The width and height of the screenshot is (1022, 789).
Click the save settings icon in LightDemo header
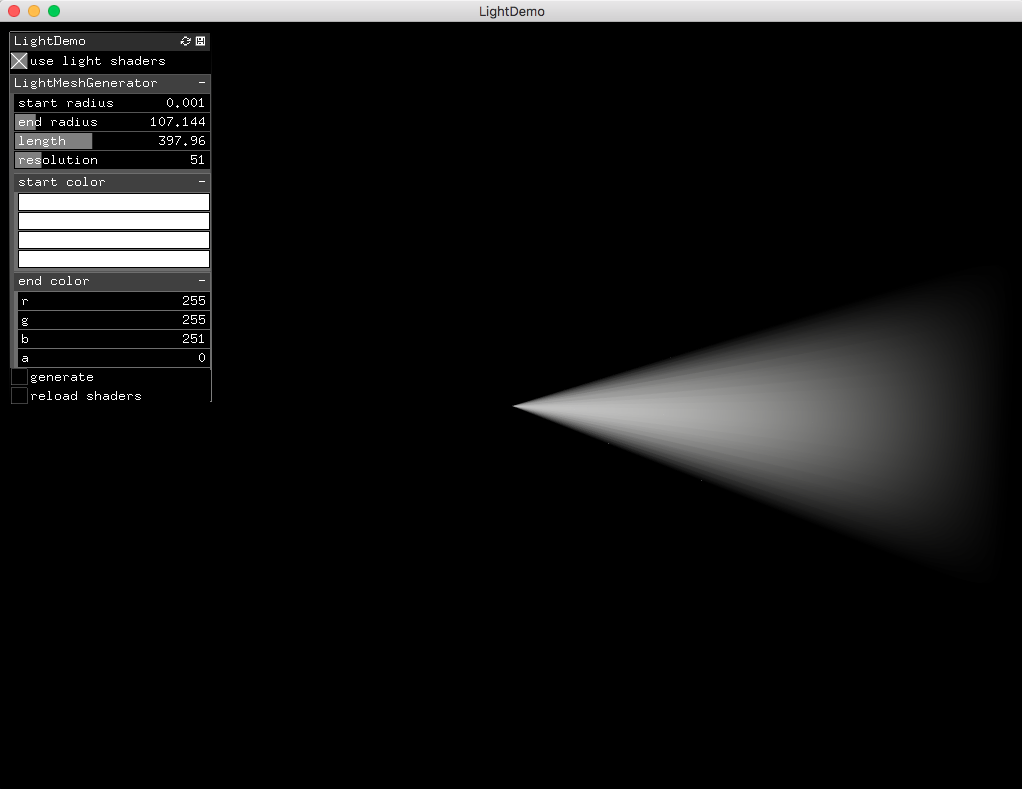[x=198, y=41]
